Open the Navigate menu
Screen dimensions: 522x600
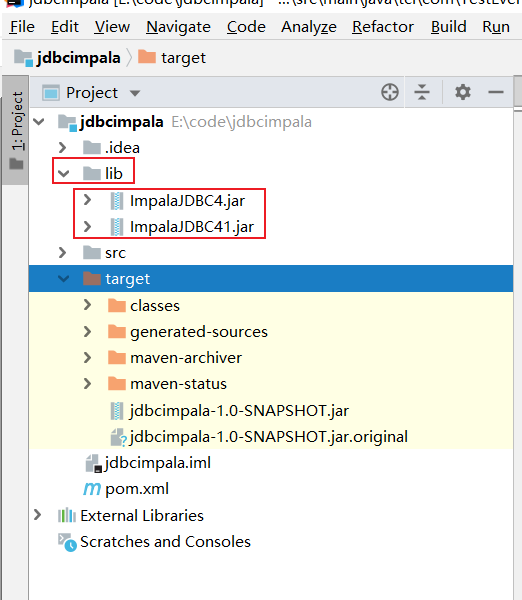click(178, 27)
